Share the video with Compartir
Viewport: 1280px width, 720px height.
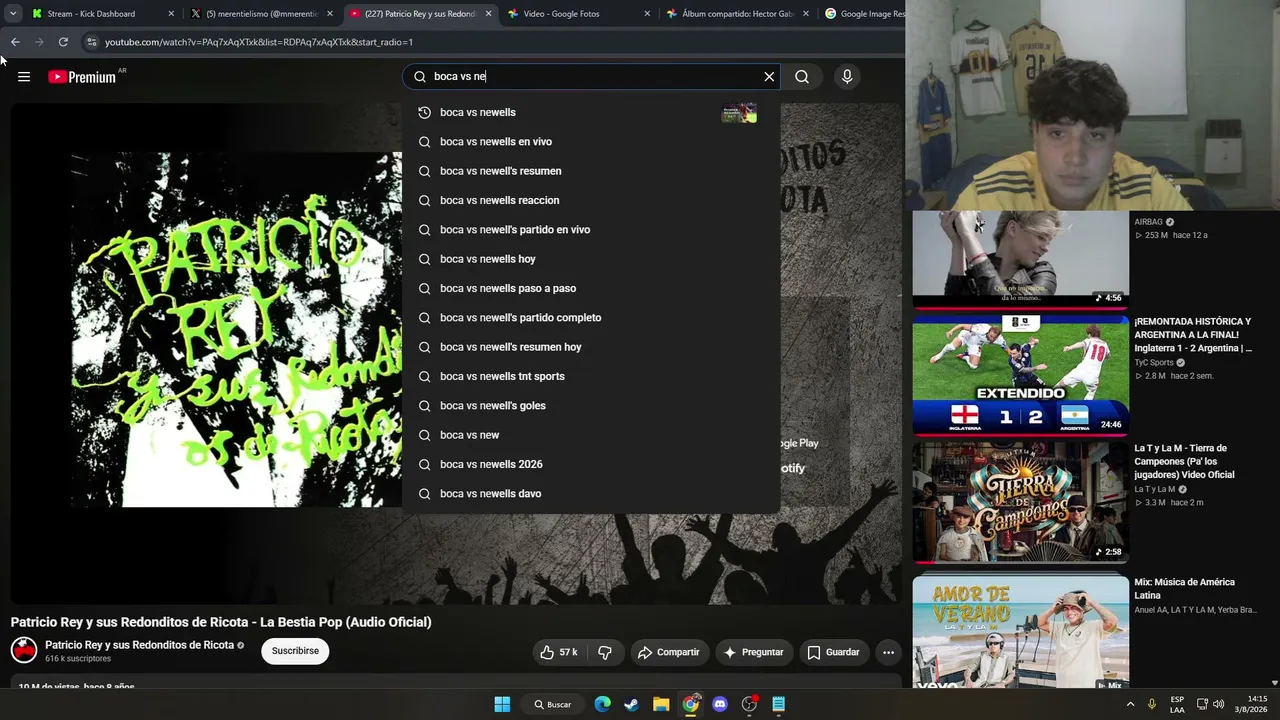(668, 652)
